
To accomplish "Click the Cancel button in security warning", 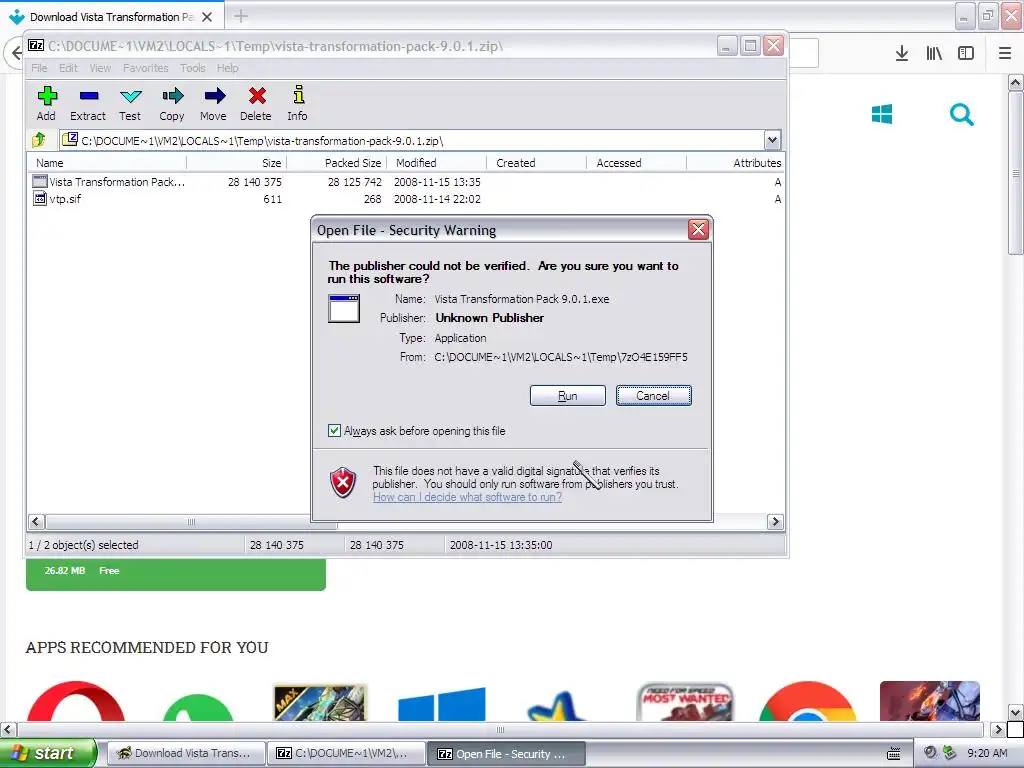I will tap(653, 395).
